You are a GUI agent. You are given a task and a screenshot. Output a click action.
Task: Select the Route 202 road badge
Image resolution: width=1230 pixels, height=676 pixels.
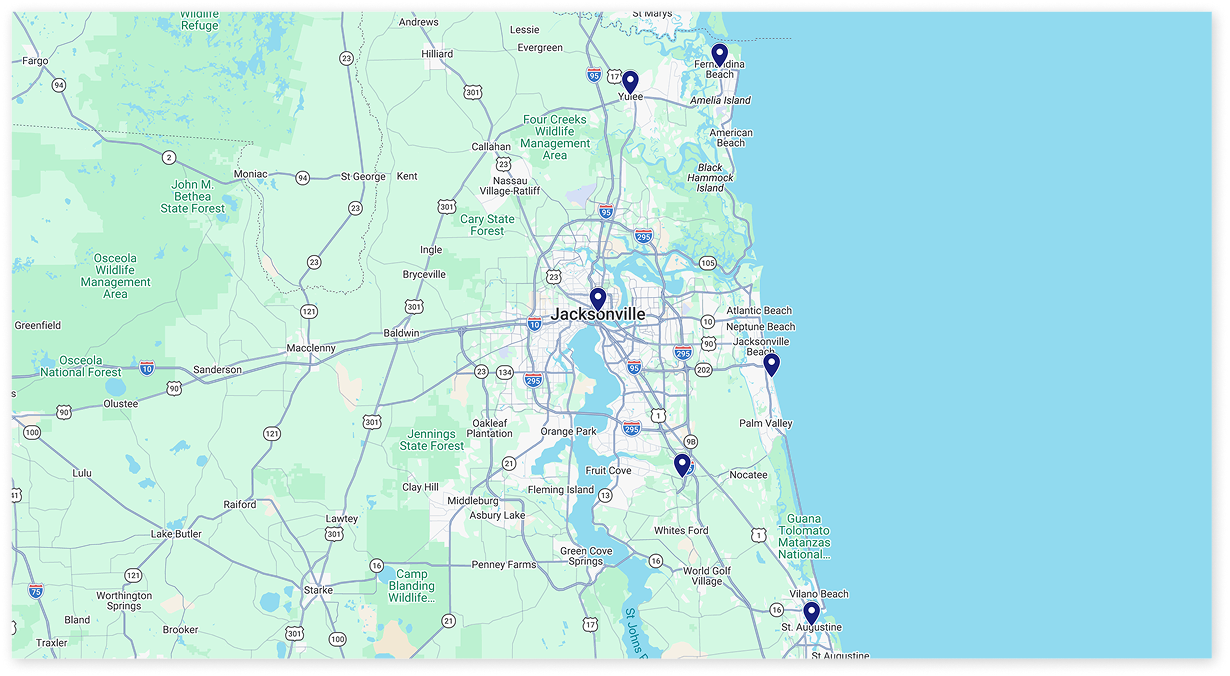[x=703, y=370]
